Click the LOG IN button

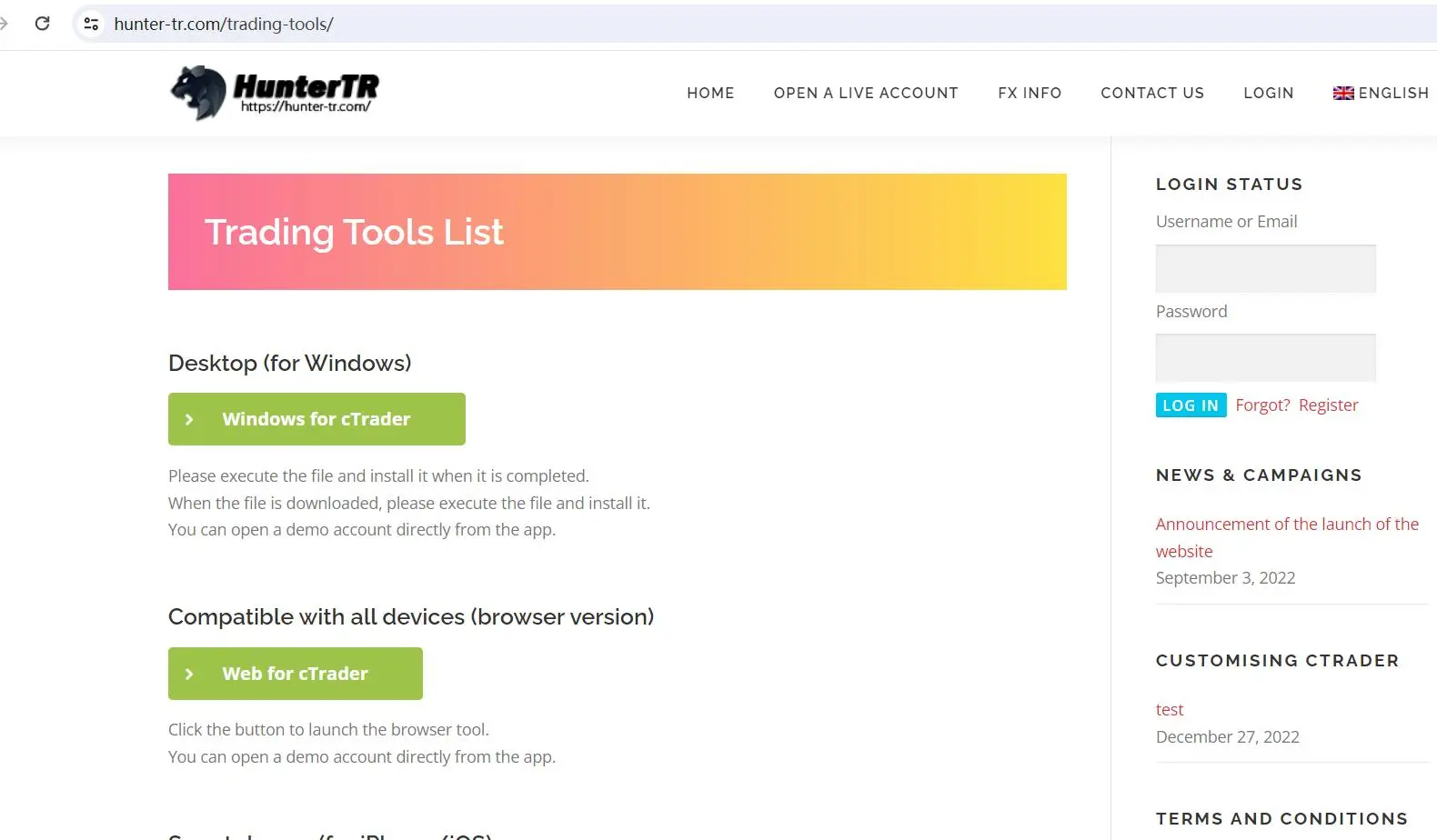pos(1191,405)
